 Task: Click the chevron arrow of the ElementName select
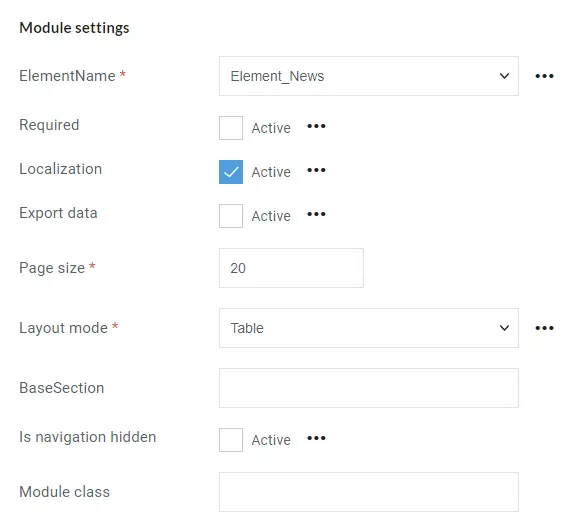point(504,76)
